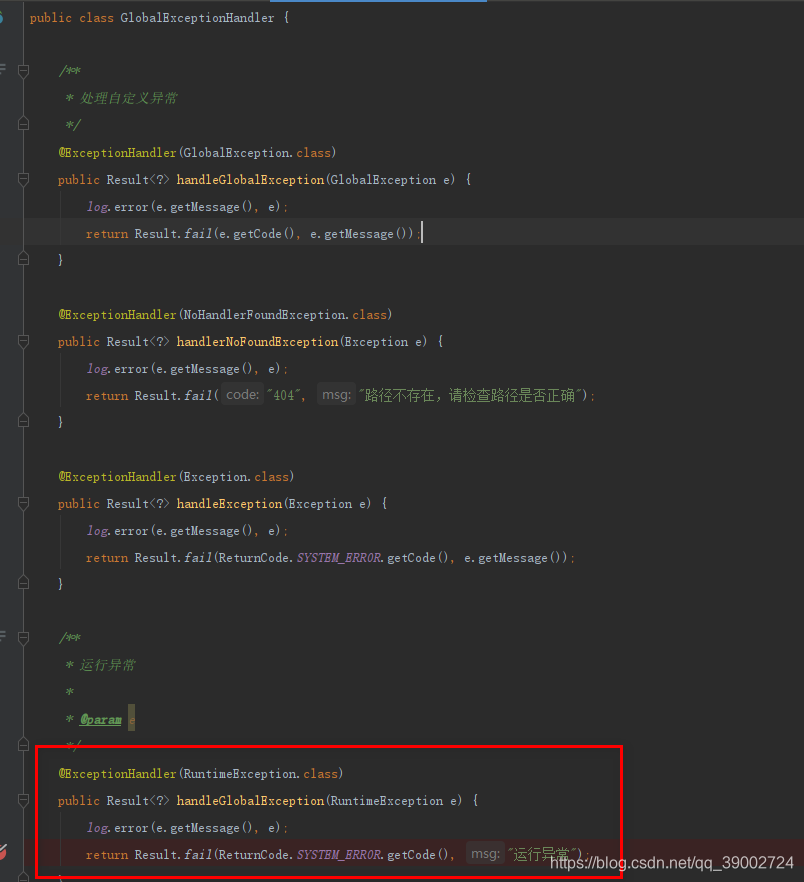
Task: Click the comment text '处理自定义异常'
Action: [x=129, y=98]
